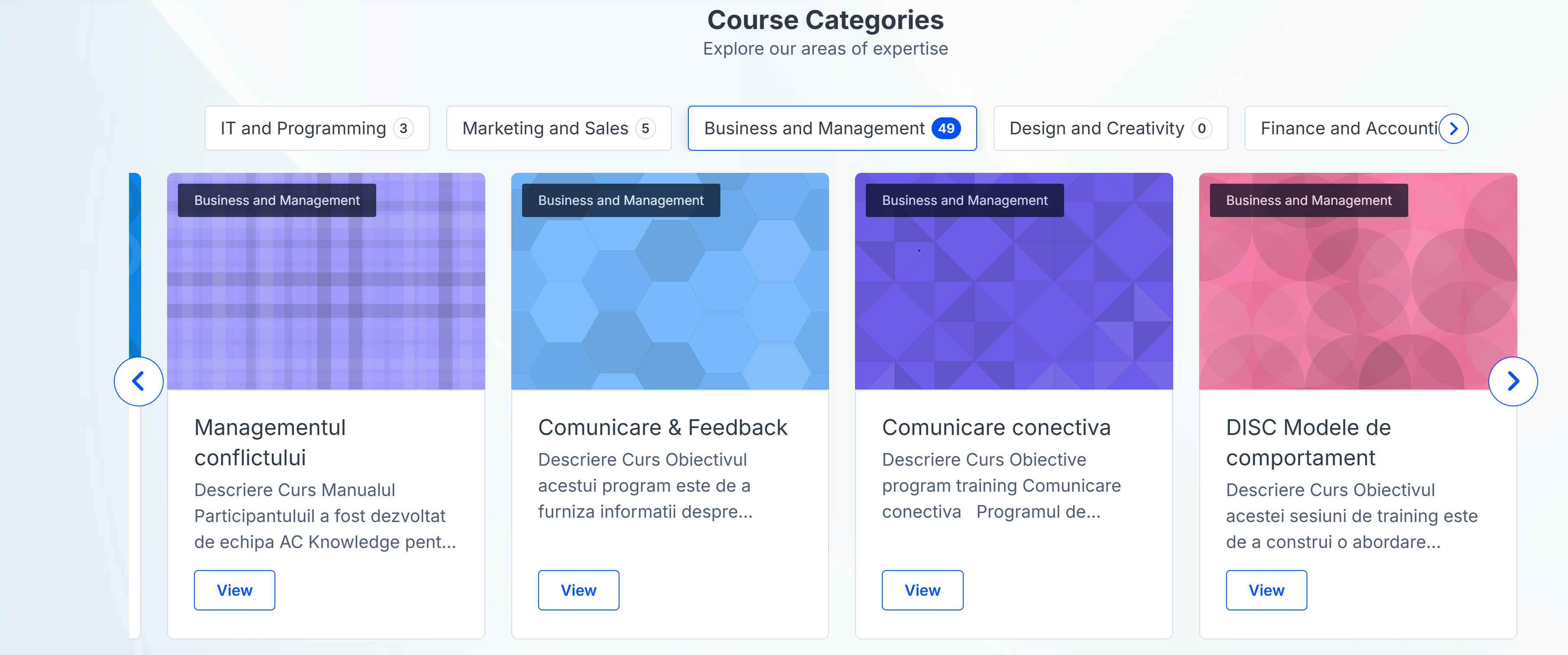View the Managementul conflictului course
This screenshot has width=1568, height=655.
(x=234, y=590)
